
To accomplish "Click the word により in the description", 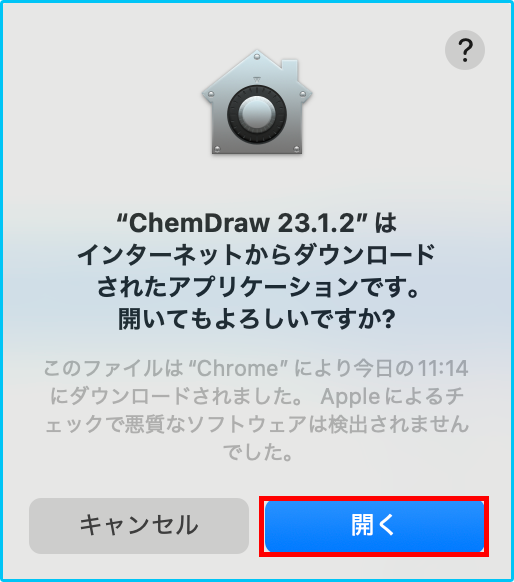I will [x=322, y=369].
